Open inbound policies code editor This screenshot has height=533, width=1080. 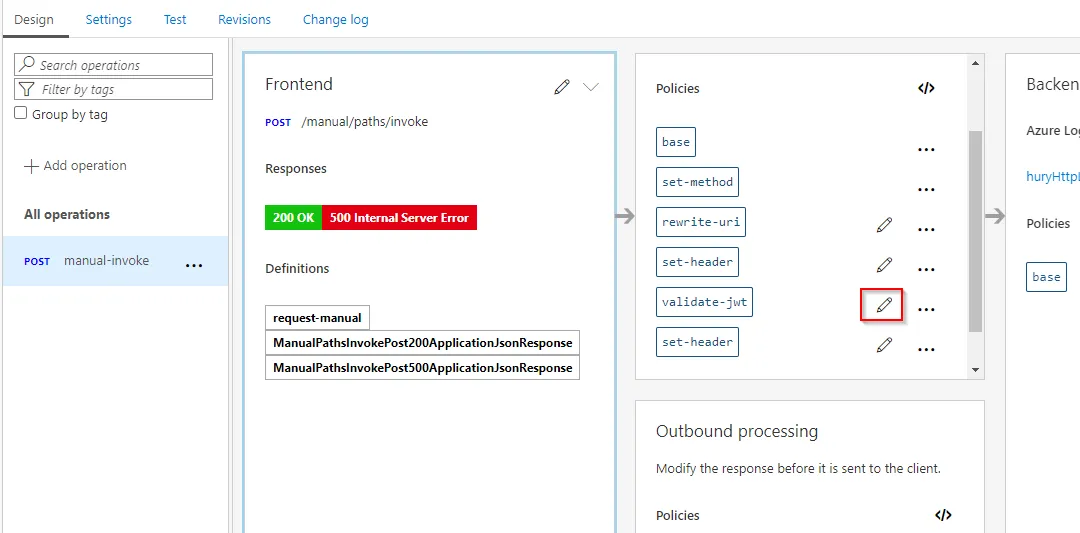926,88
